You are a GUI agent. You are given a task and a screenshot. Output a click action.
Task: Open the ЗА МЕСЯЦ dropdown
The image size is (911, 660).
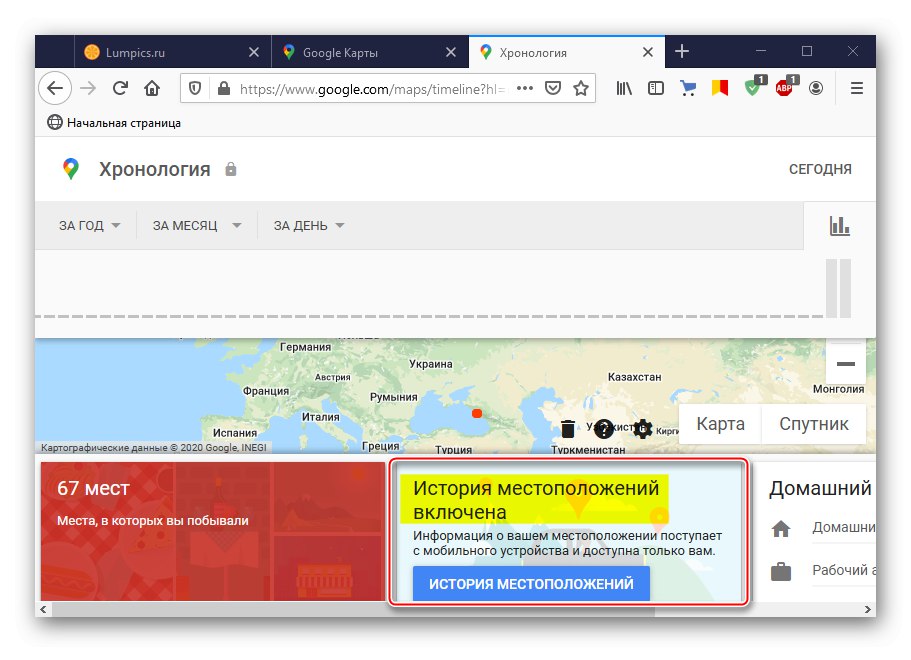pos(196,225)
